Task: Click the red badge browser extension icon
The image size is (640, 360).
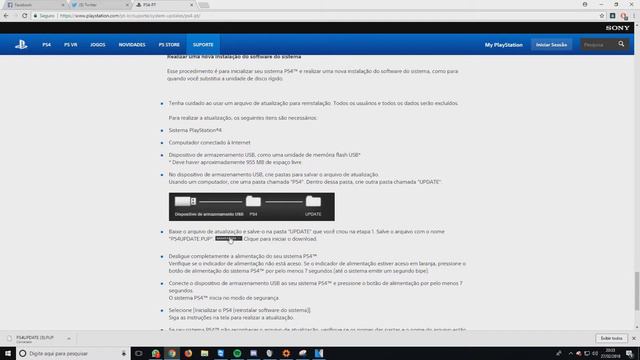Action: [624, 16]
